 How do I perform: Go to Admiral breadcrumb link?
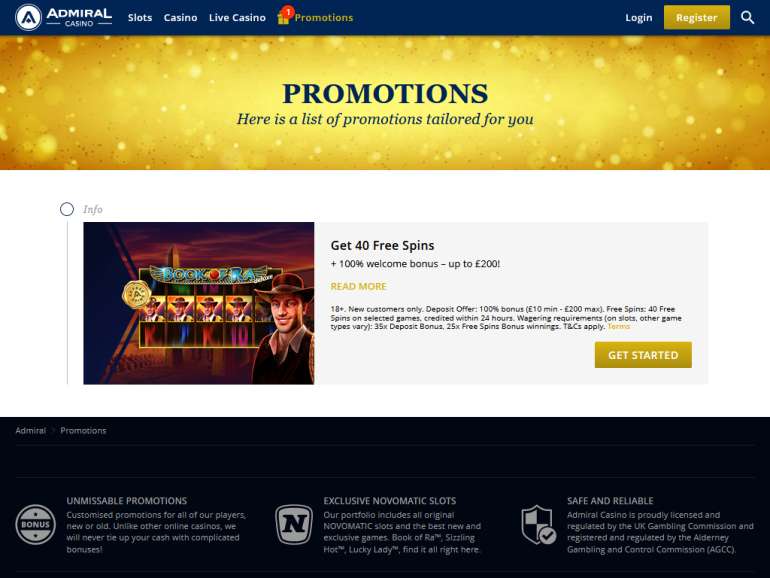pyautogui.click(x=30, y=430)
